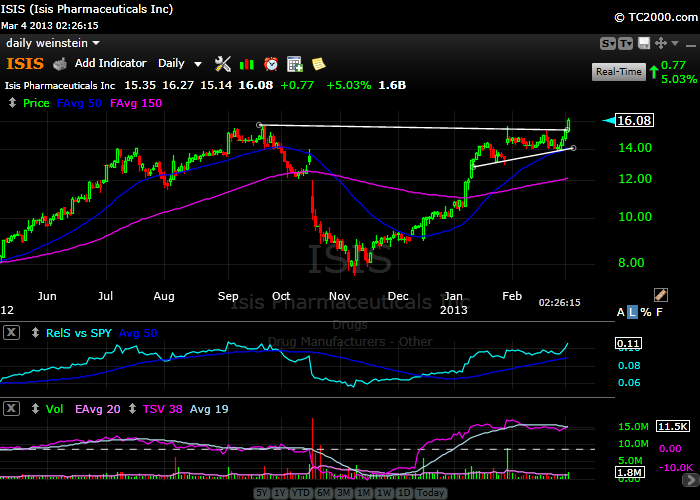
Task: Click up-down arrows beside TSV 38
Action: [x=132, y=408]
